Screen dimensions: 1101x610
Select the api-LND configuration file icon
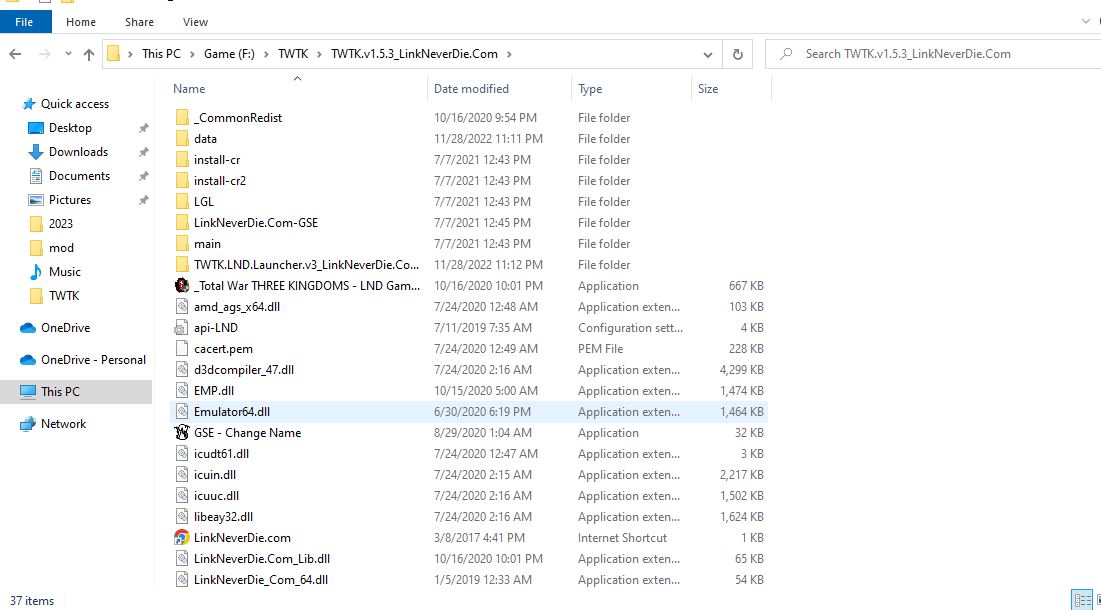tap(181, 328)
